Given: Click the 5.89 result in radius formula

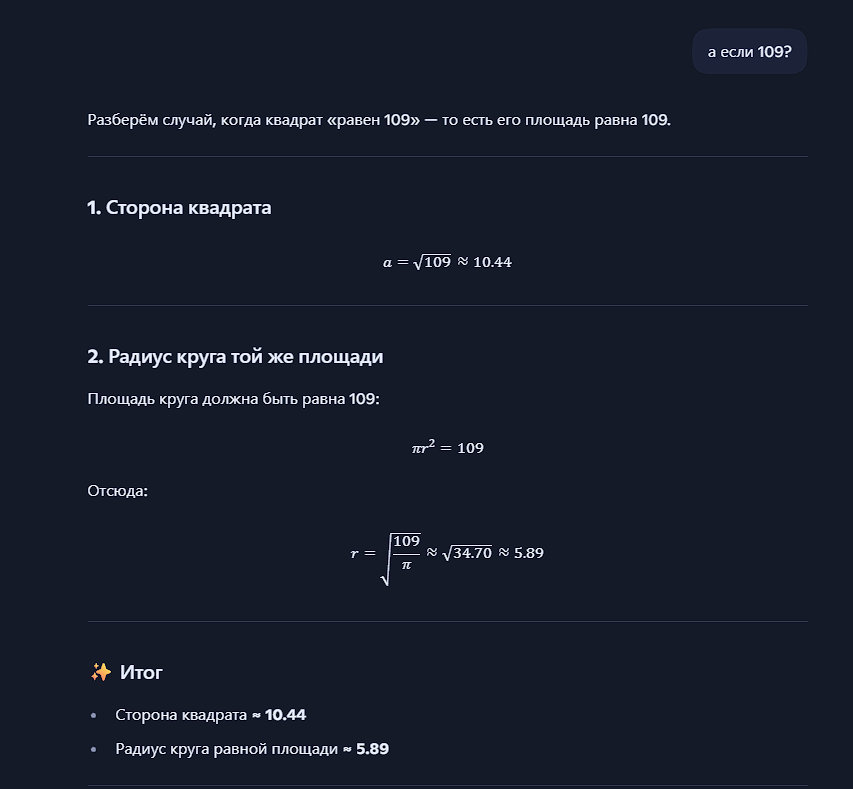Looking at the screenshot, I should click(528, 552).
